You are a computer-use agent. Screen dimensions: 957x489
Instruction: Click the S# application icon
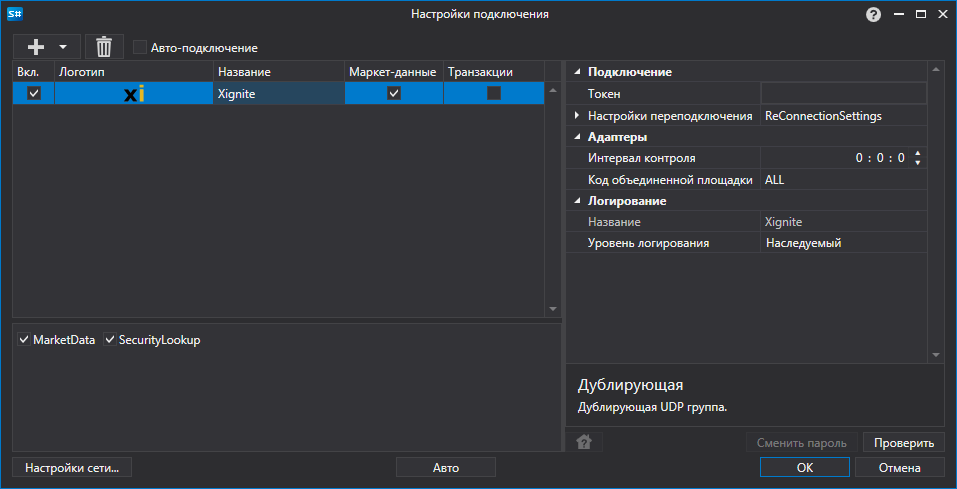(14, 13)
